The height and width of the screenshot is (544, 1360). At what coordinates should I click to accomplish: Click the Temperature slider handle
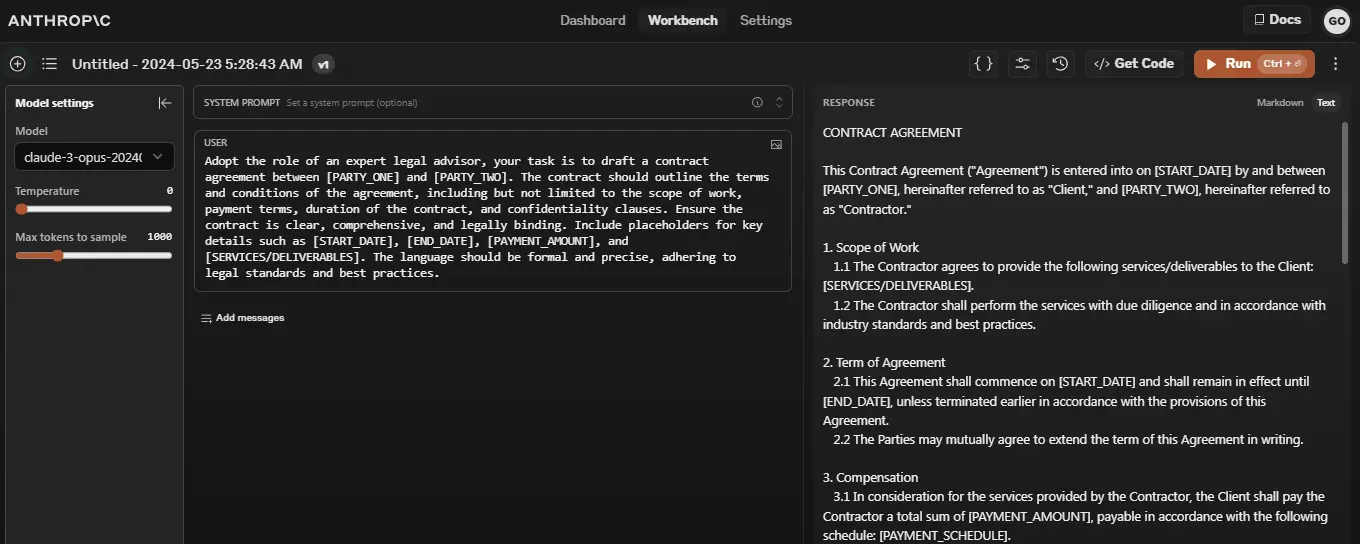(x=21, y=209)
